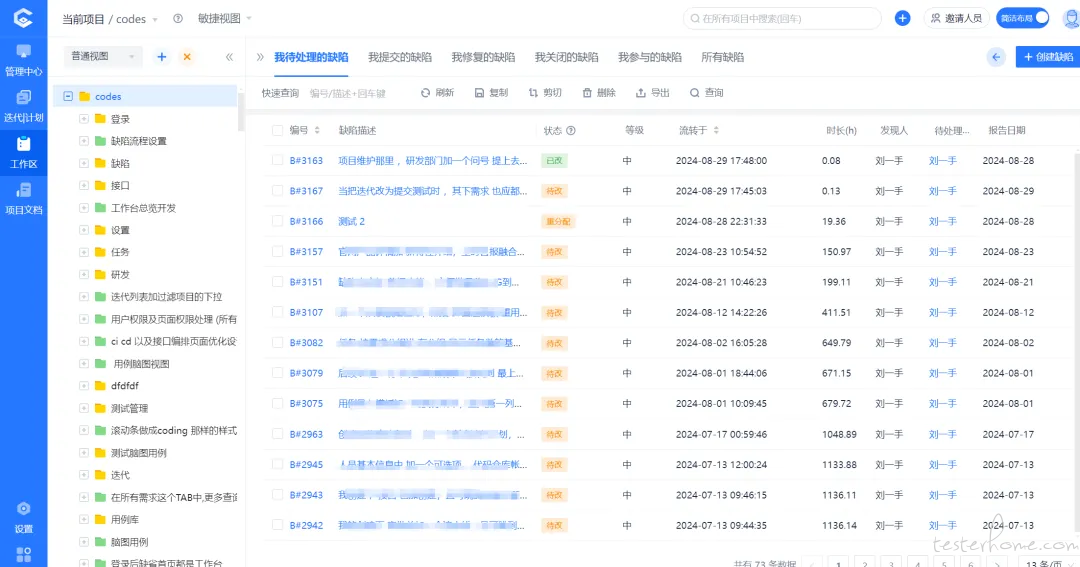Expand the 接口 folder node
1080x567 pixels.
pyautogui.click(x=83, y=185)
